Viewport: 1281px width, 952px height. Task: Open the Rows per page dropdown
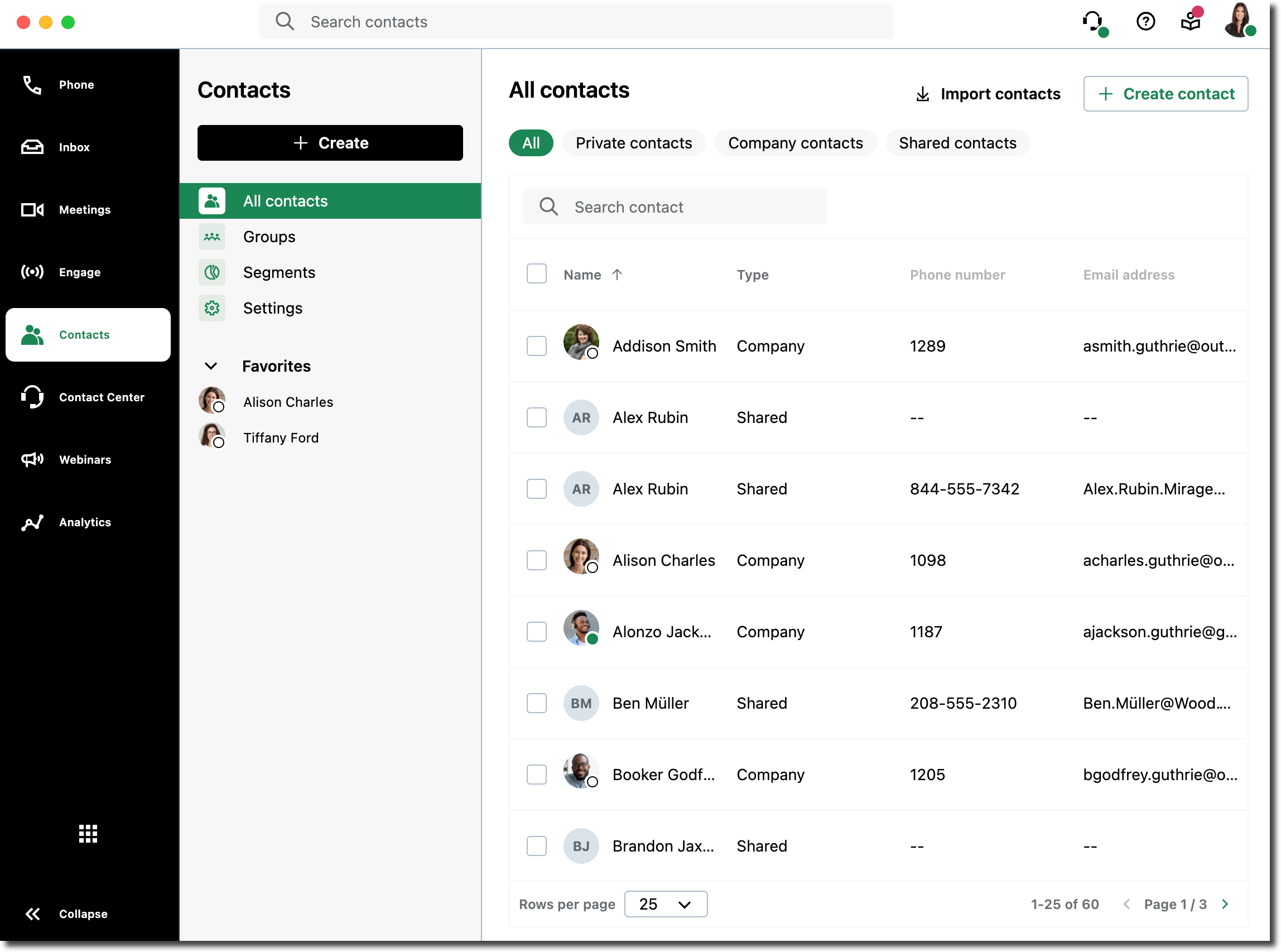coord(666,904)
